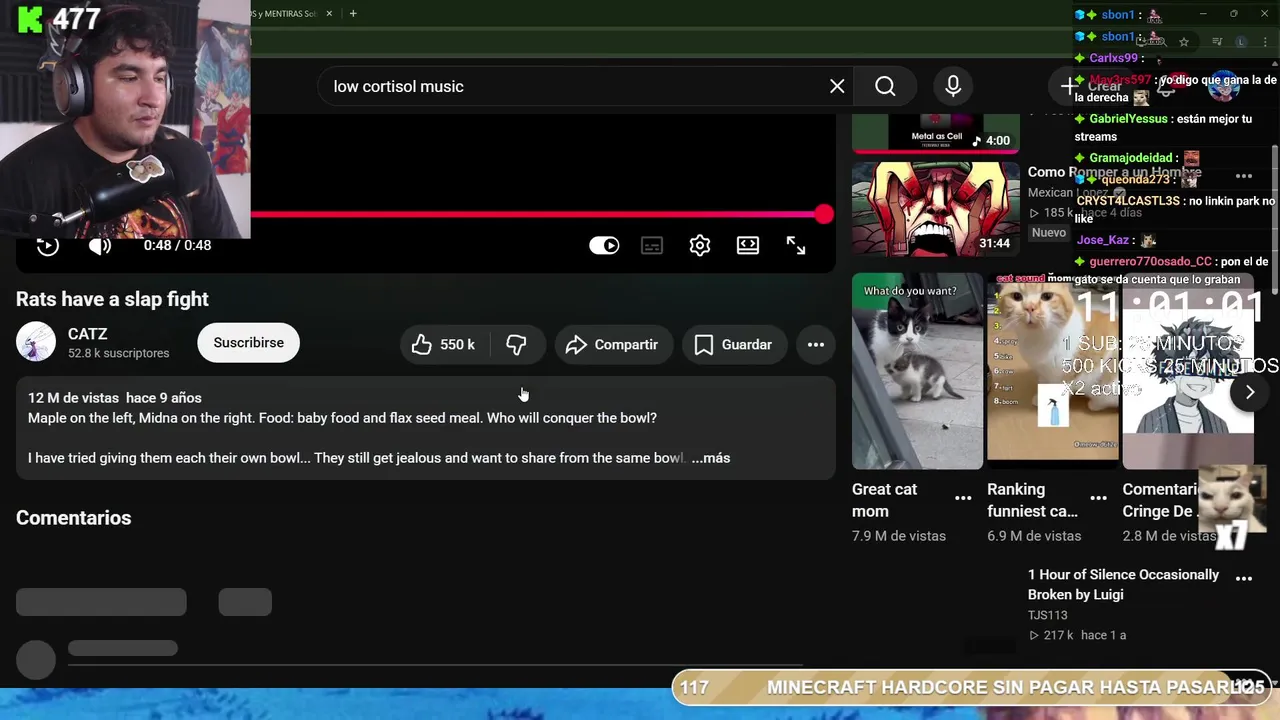1280x720 pixels.
Task: Clear the search box with the X icon
Action: click(x=837, y=86)
